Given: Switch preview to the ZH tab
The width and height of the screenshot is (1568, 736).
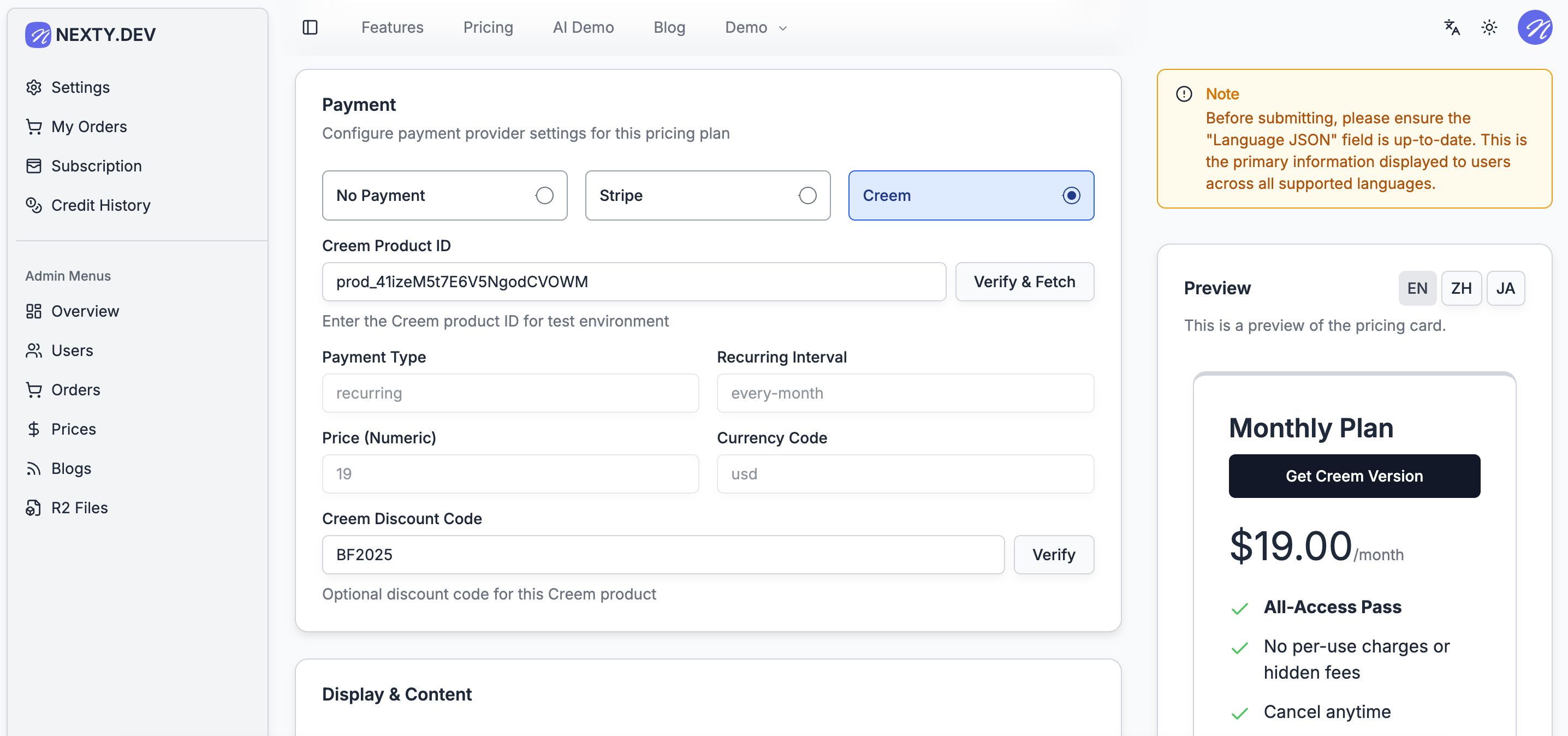Looking at the screenshot, I should (1461, 288).
